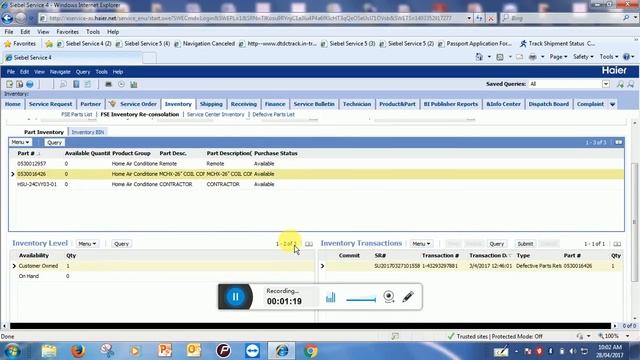Click the recorder webcam icon
This screenshot has width=640, height=360.
(x=389, y=297)
